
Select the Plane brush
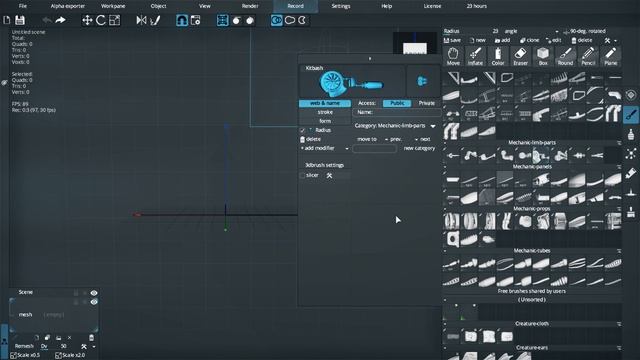(611, 56)
